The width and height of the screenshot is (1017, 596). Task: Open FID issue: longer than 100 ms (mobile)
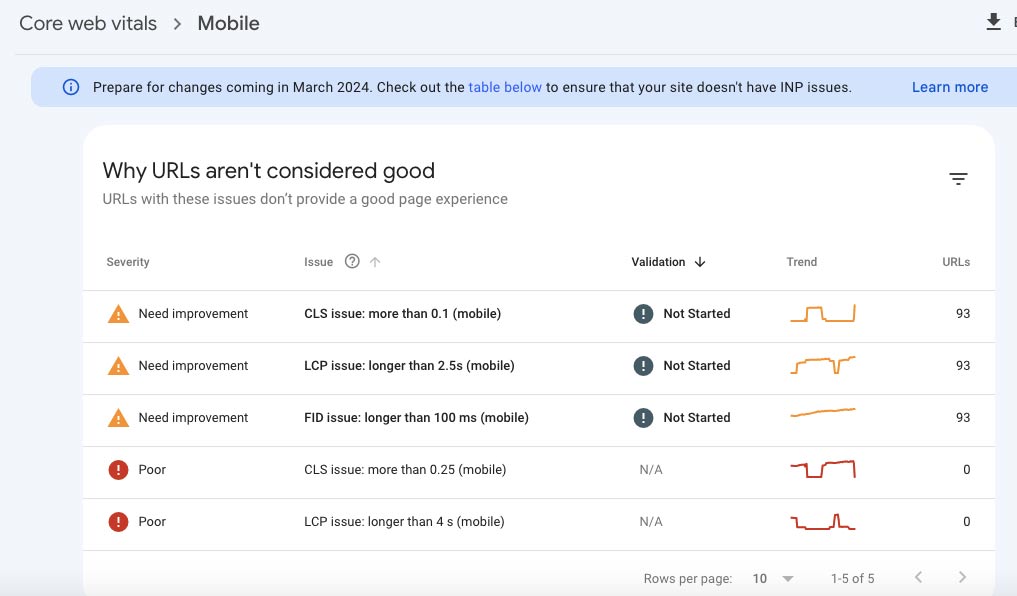(416, 418)
